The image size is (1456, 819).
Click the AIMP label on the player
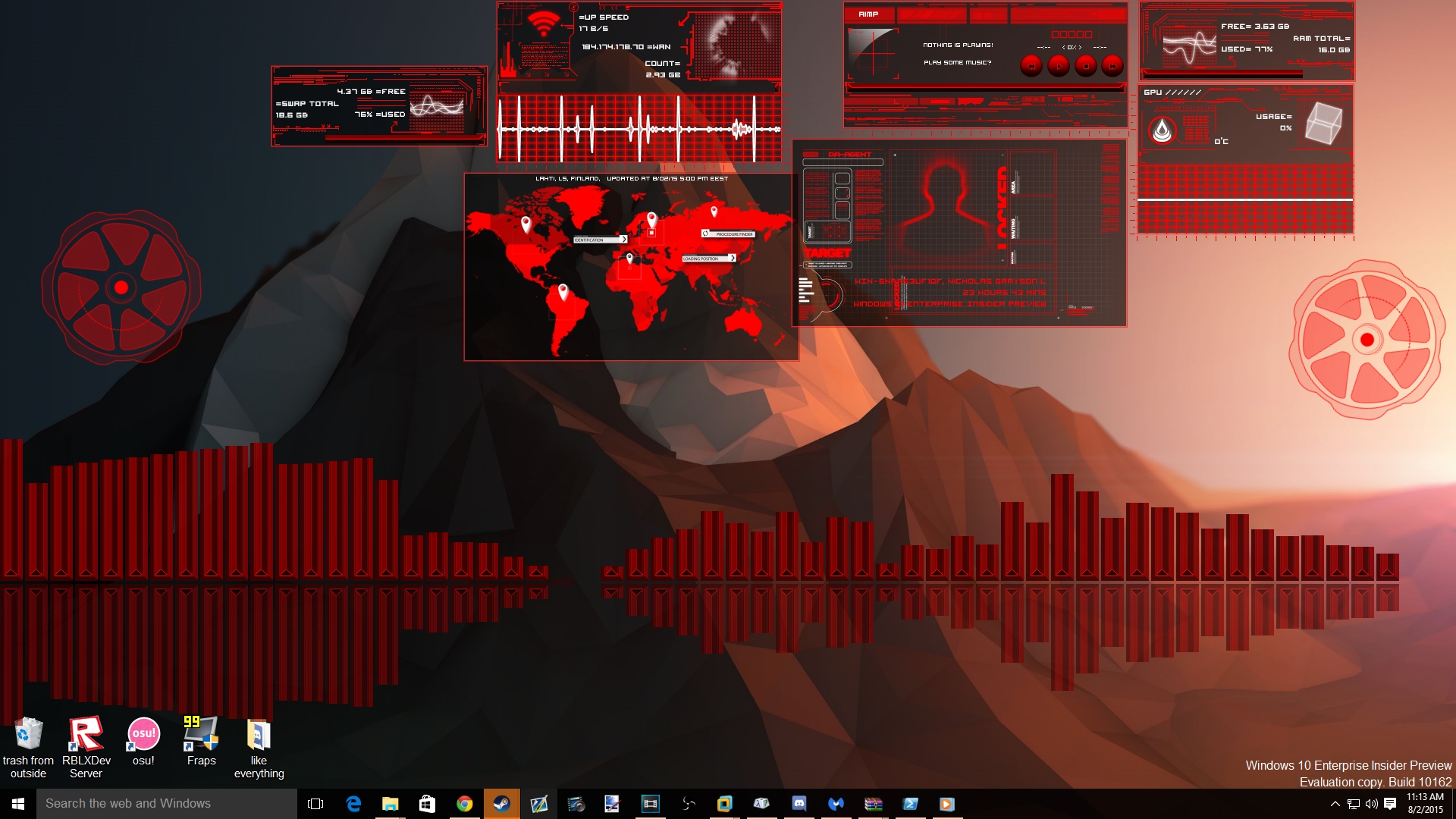[868, 14]
